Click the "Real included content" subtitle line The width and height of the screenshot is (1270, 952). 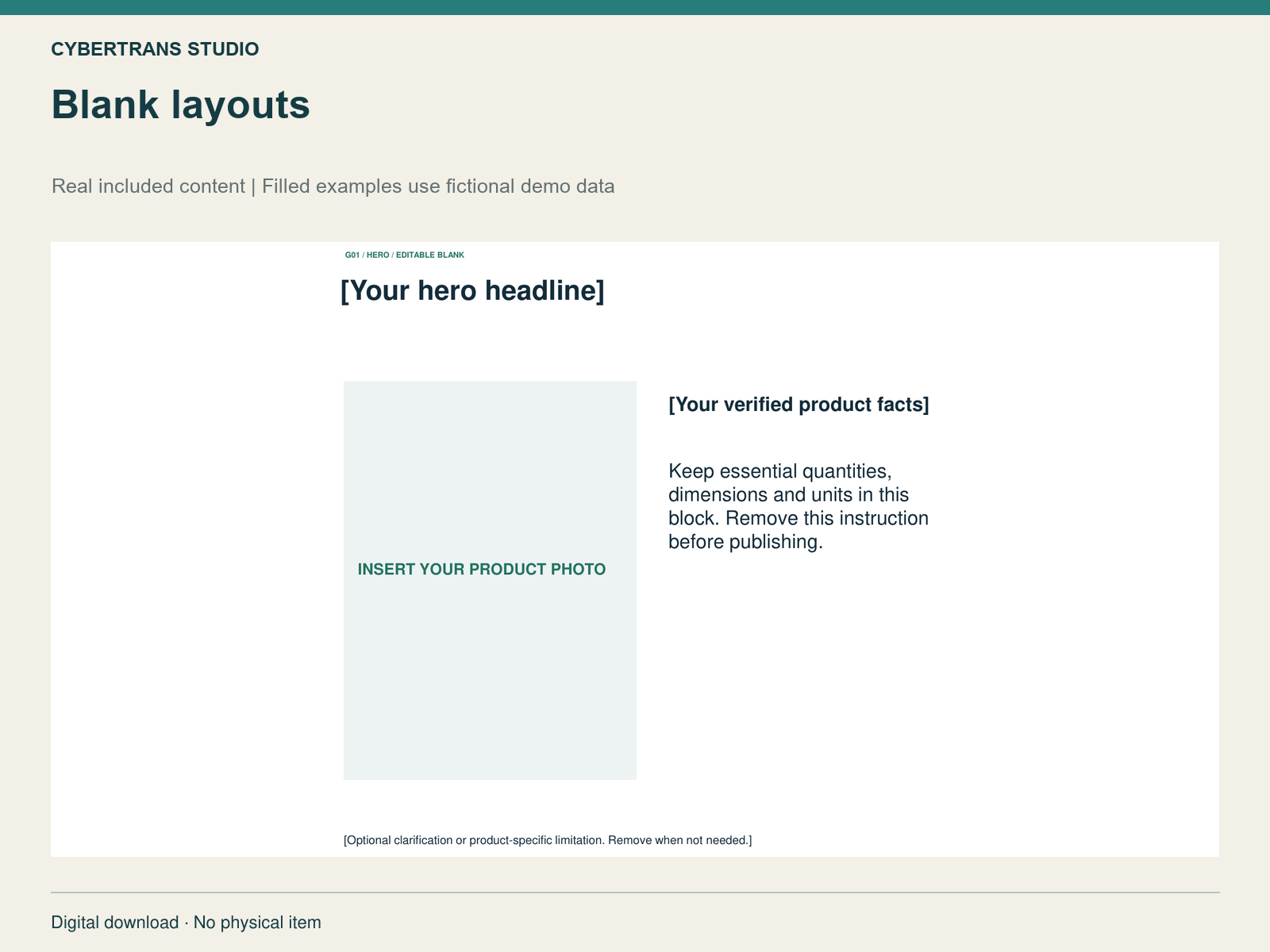click(x=333, y=186)
